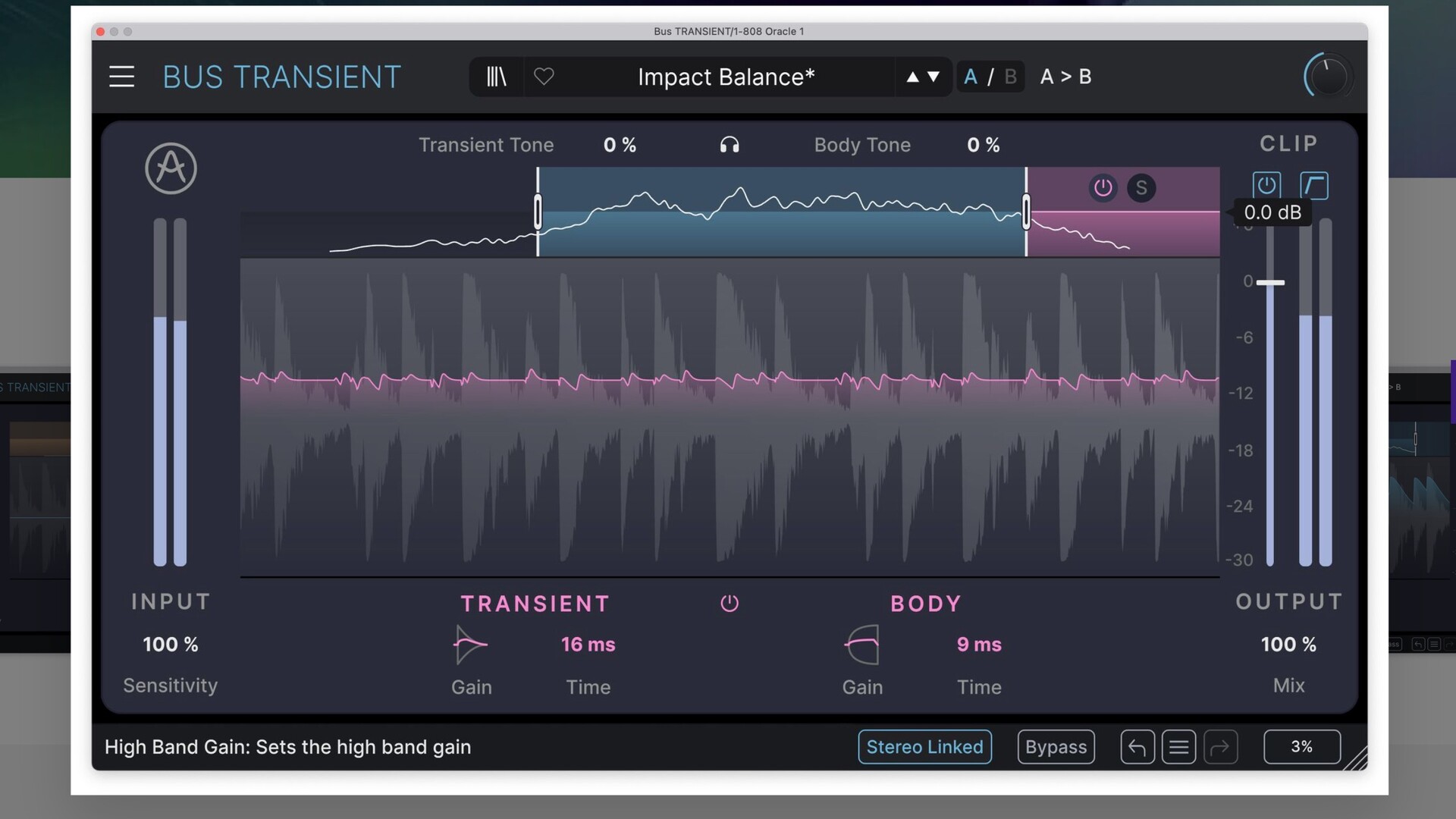Viewport: 1456px width, 819px height.
Task: Open the hamburger main menu
Action: pyautogui.click(x=121, y=77)
